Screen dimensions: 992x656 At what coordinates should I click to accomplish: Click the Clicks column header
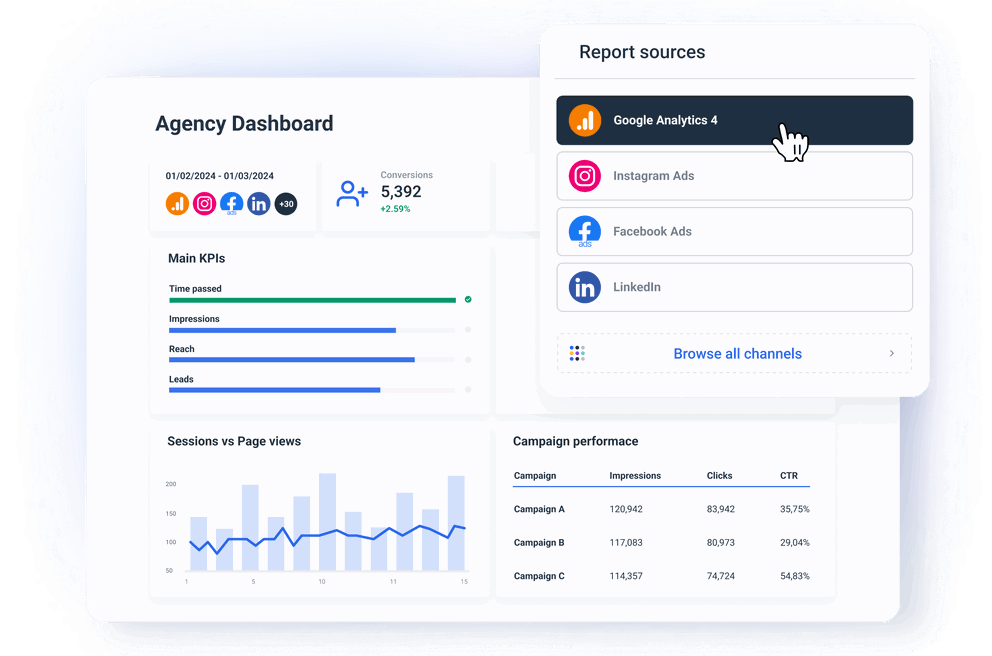[x=719, y=476]
